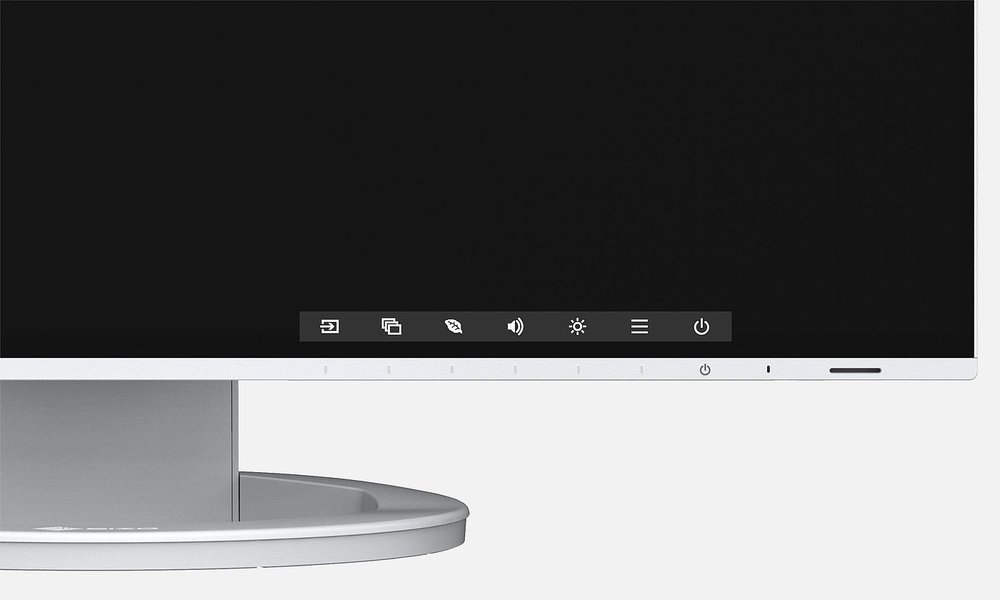The width and height of the screenshot is (1000, 600).
Task: Open the overlapping windows mode icon
Action: click(x=391, y=326)
